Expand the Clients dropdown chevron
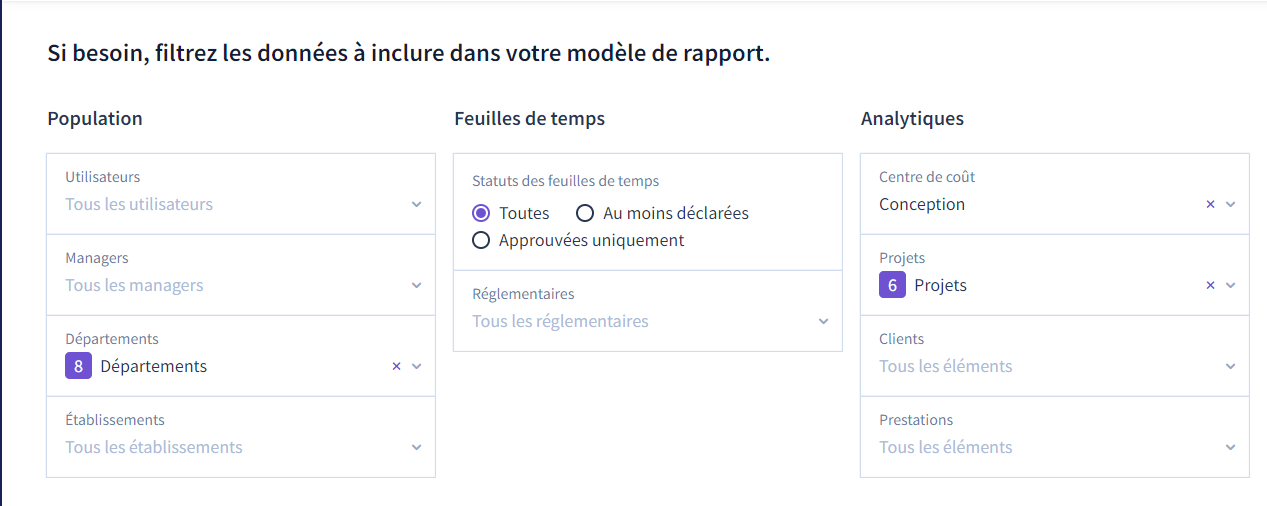Image resolution: width=1267 pixels, height=506 pixels. [1231, 366]
